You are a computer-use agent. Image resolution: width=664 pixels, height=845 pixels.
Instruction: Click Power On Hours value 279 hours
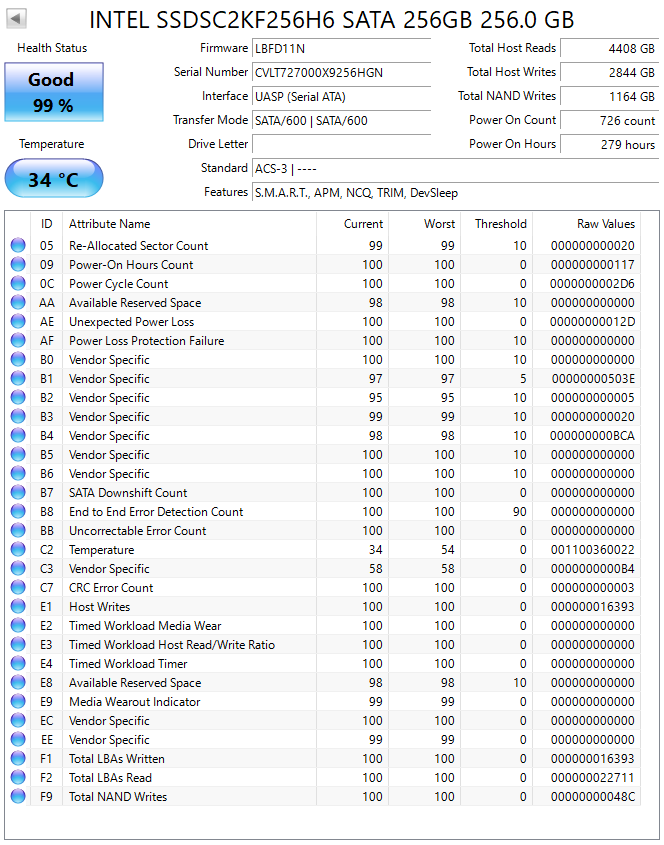(x=609, y=144)
